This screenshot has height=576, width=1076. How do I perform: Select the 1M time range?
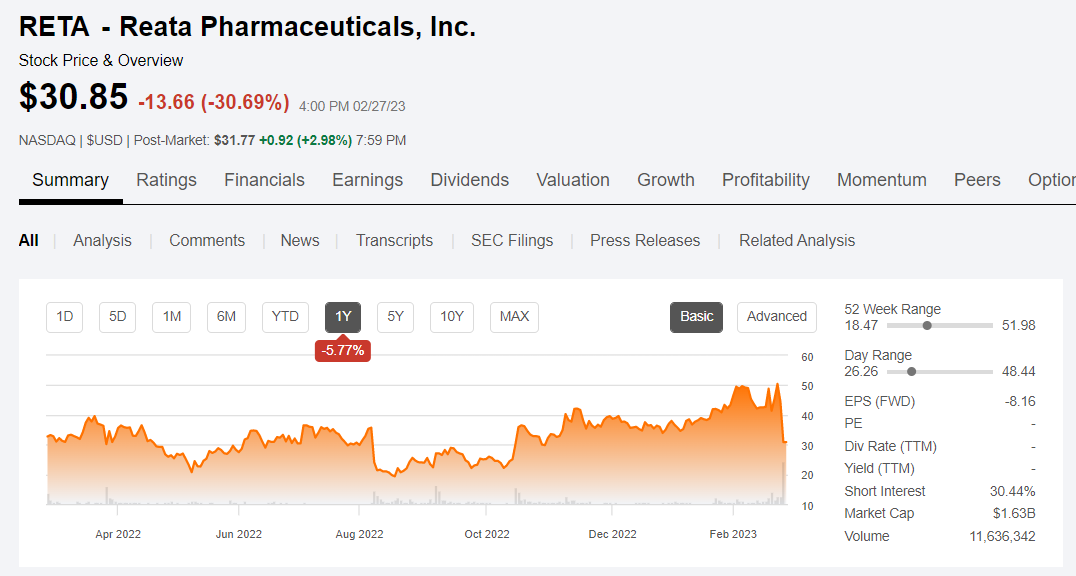coord(172,317)
